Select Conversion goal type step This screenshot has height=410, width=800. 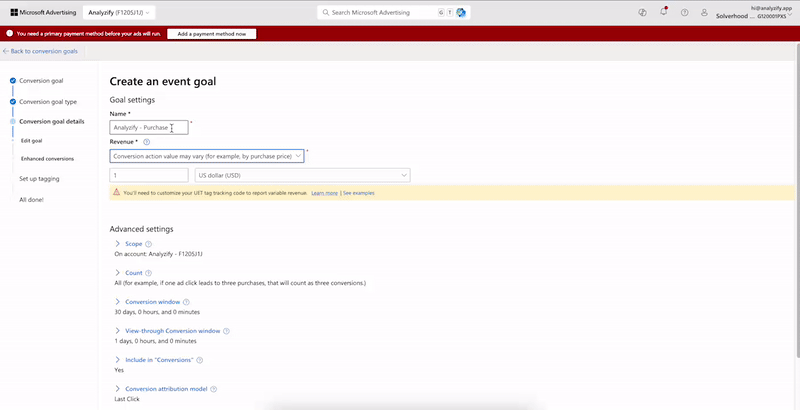coord(48,101)
